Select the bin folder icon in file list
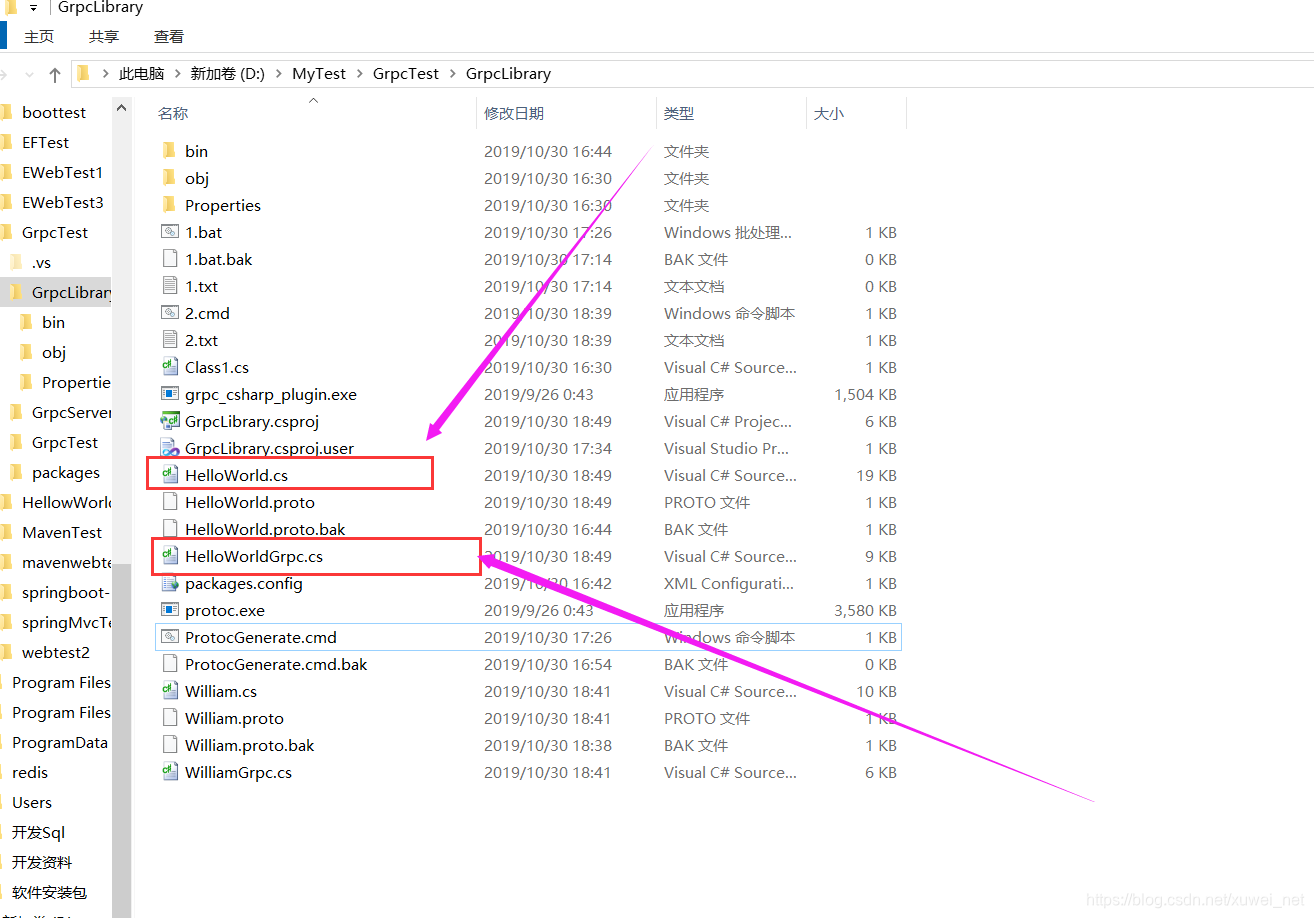The height and width of the screenshot is (918, 1314). click(168, 151)
